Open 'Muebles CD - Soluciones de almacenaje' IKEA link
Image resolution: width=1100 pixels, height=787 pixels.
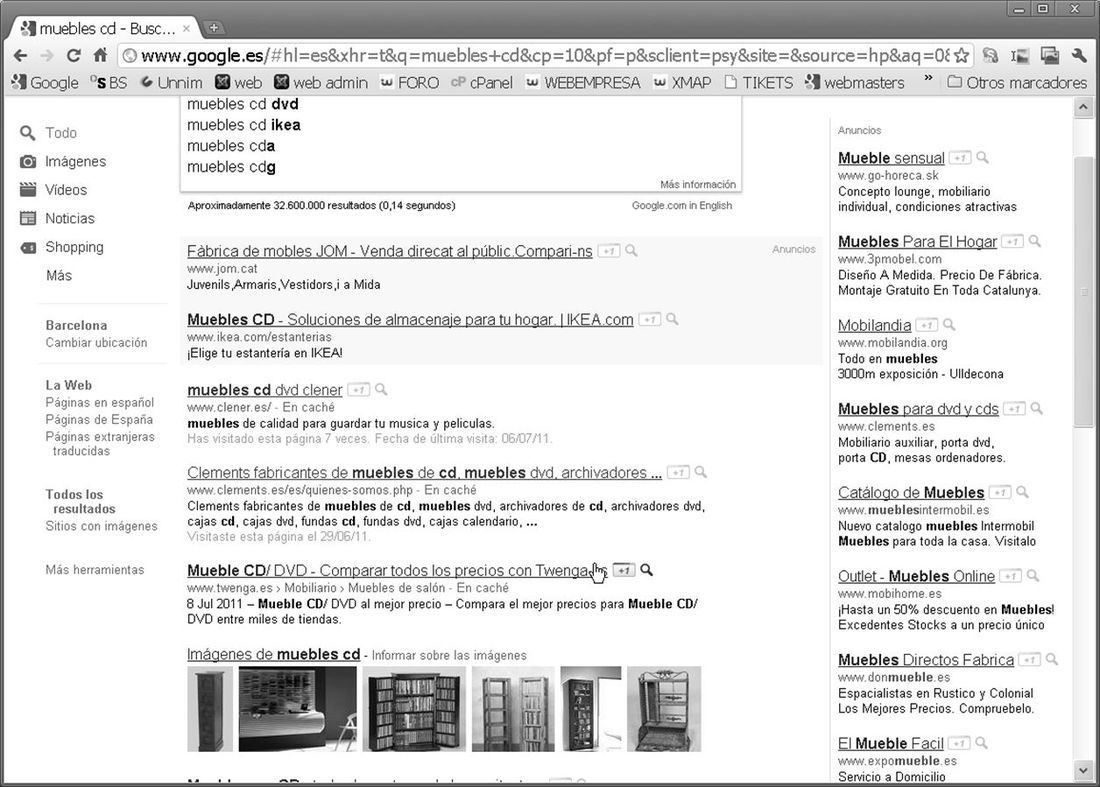pyautogui.click(x=410, y=320)
